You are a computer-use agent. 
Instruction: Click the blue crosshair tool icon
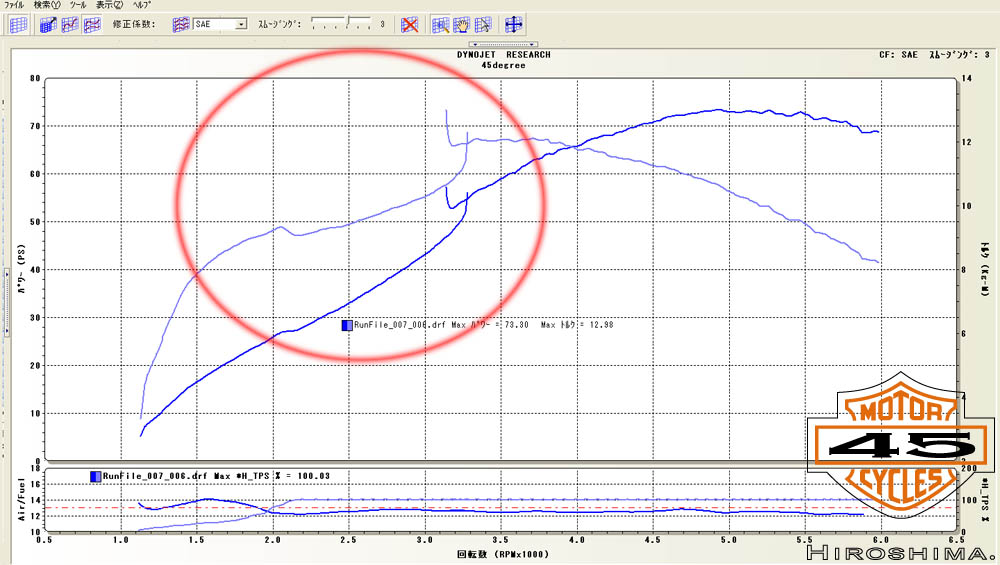tap(514, 24)
